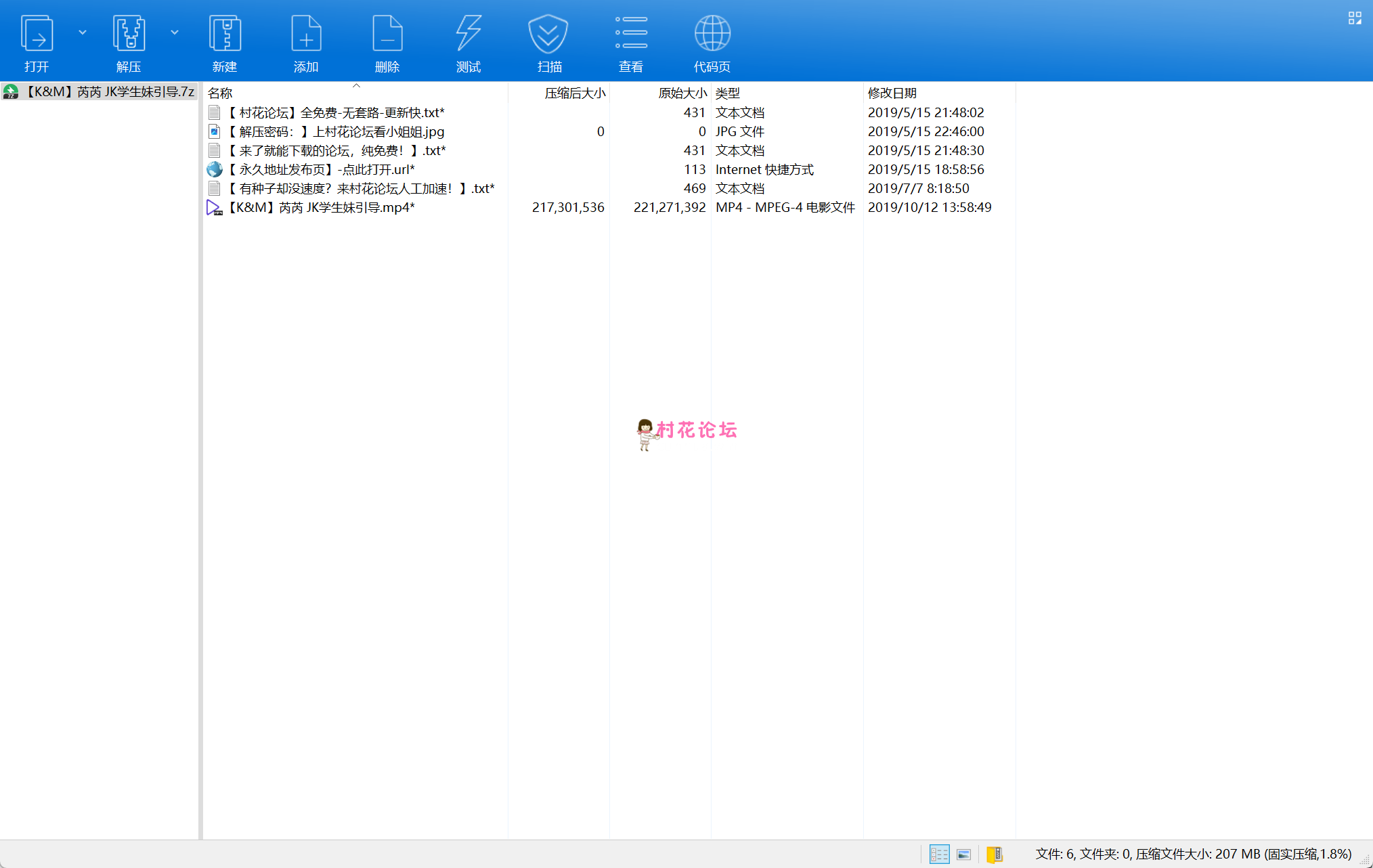Click the 打开 (Open) toolbar icon
Image resolution: width=1373 pixels, height=868 pixels.
[x=37, y=34]
